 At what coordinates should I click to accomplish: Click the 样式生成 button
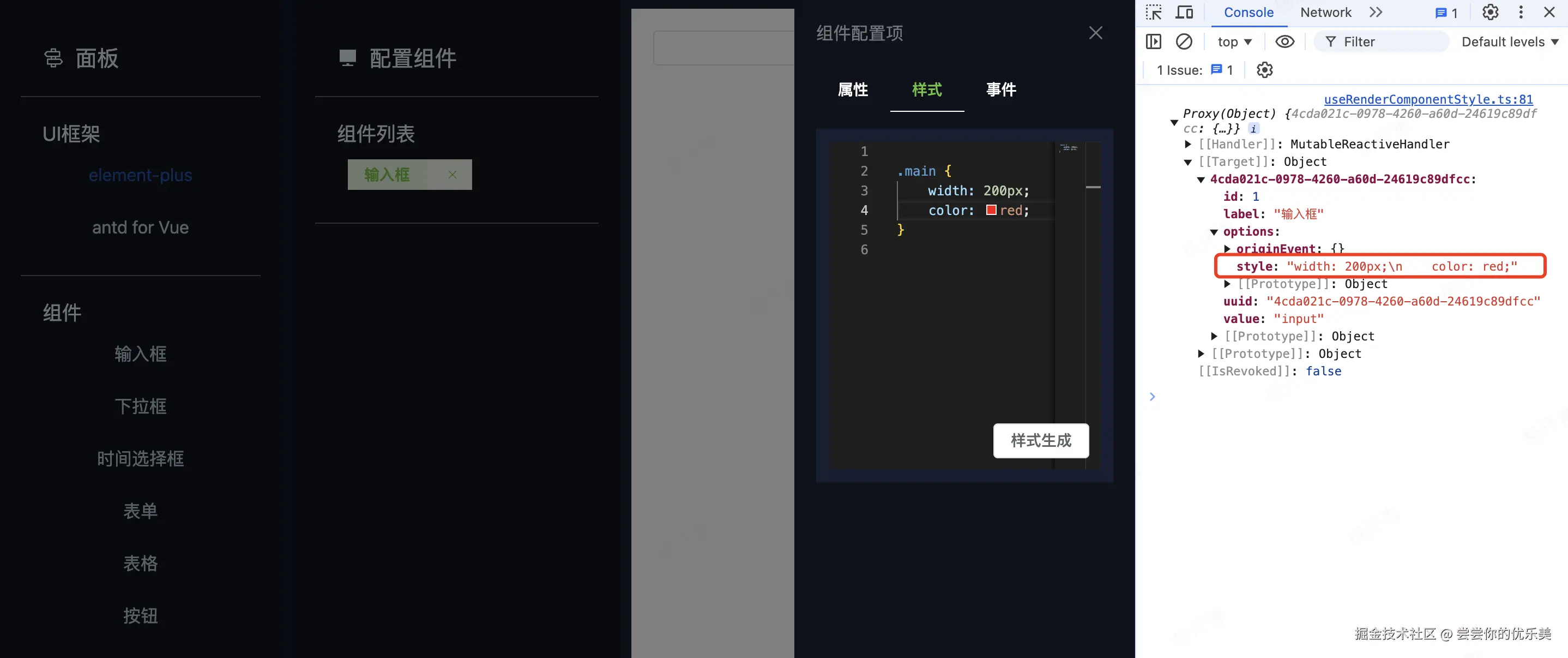1041,440
